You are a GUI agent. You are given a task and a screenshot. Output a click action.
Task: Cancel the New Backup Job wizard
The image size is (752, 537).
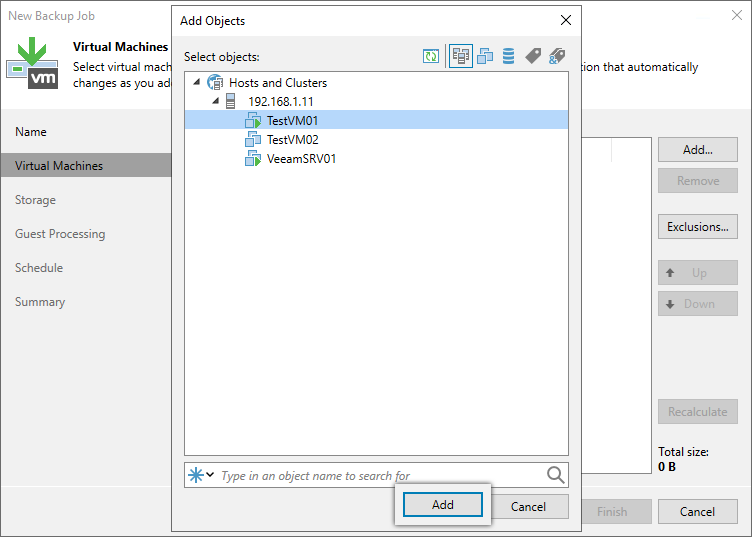coord(698,512)
